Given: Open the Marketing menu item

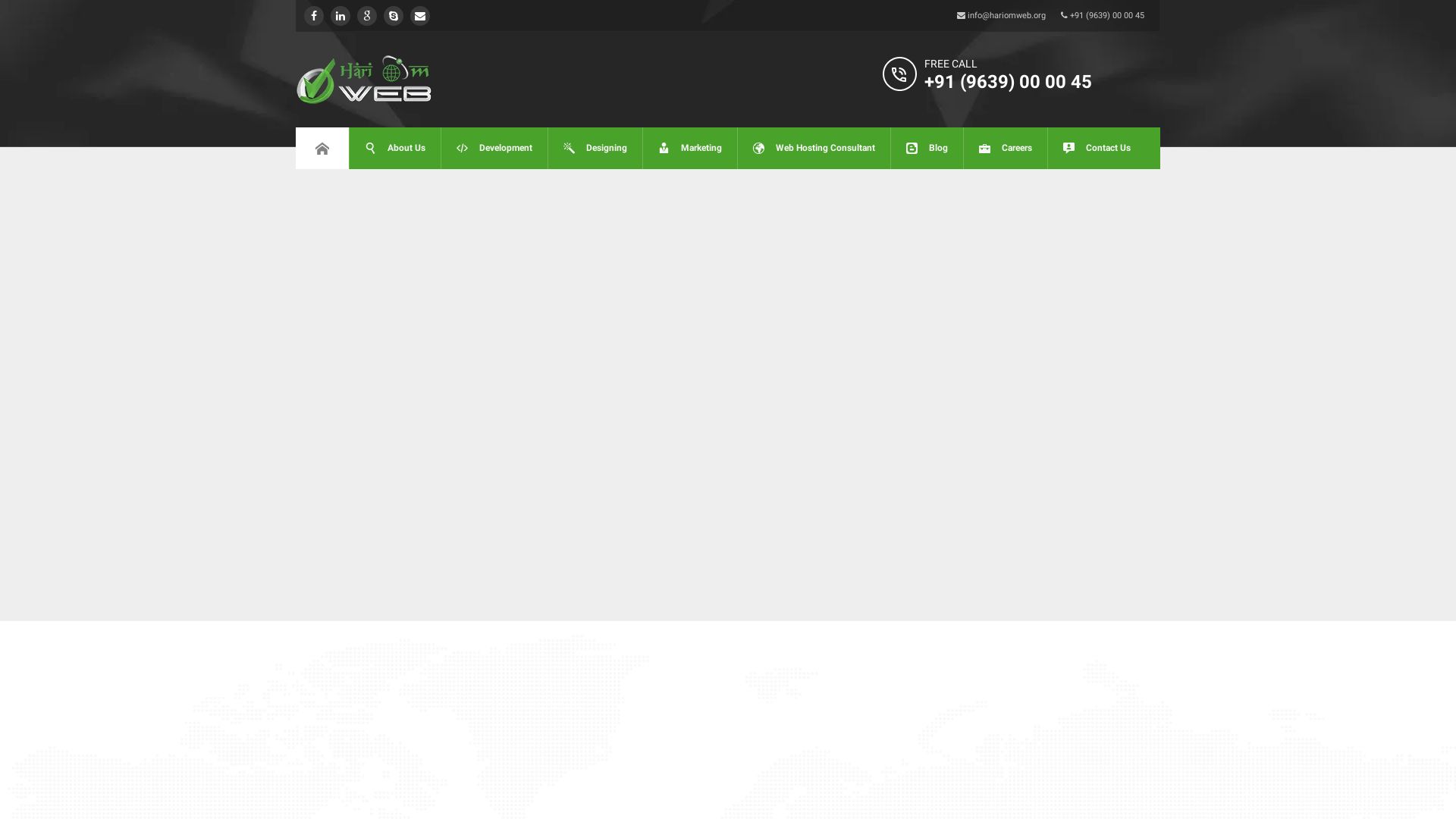Looking at the screenshot, I should 690,149.
